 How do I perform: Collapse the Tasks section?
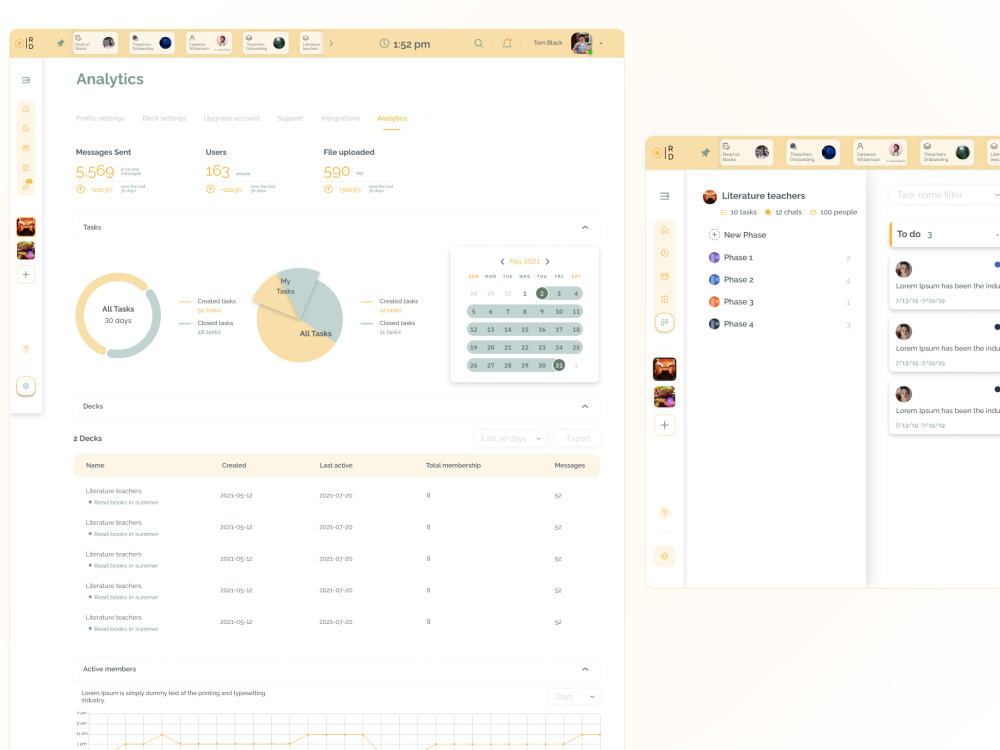[x=585, y=228]
